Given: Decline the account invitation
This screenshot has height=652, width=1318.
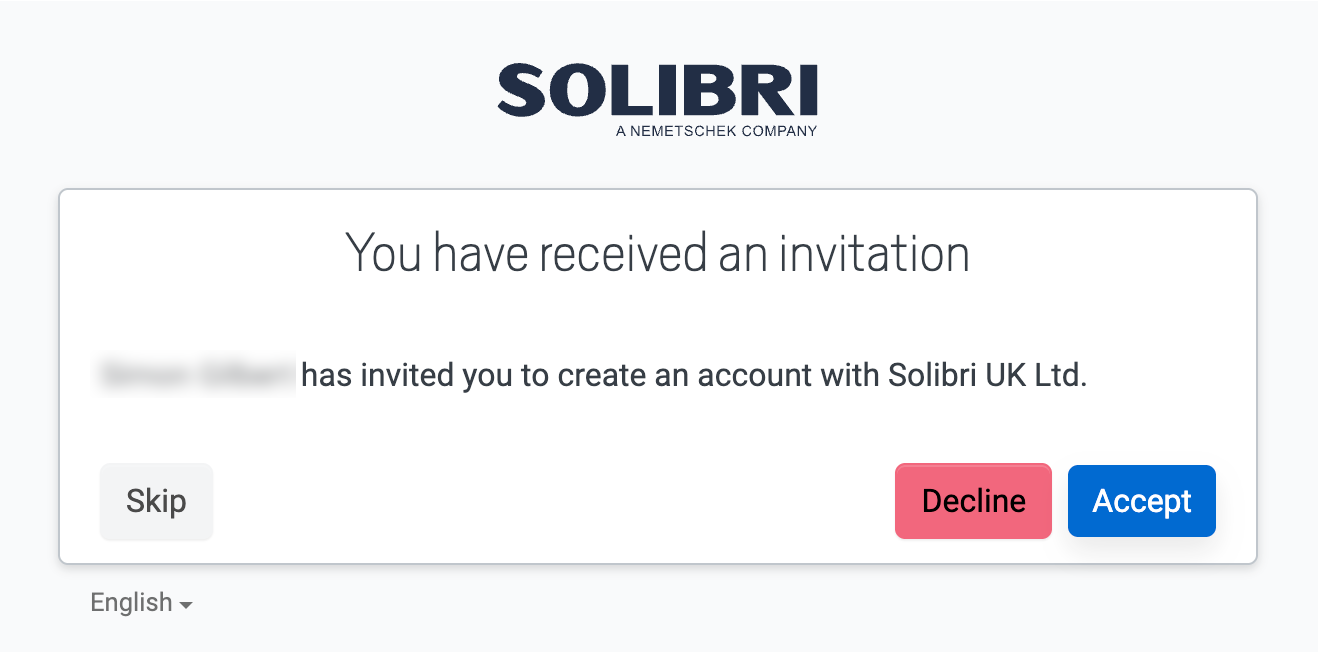Looking at the screenshot, I should [x=973, y=501].
